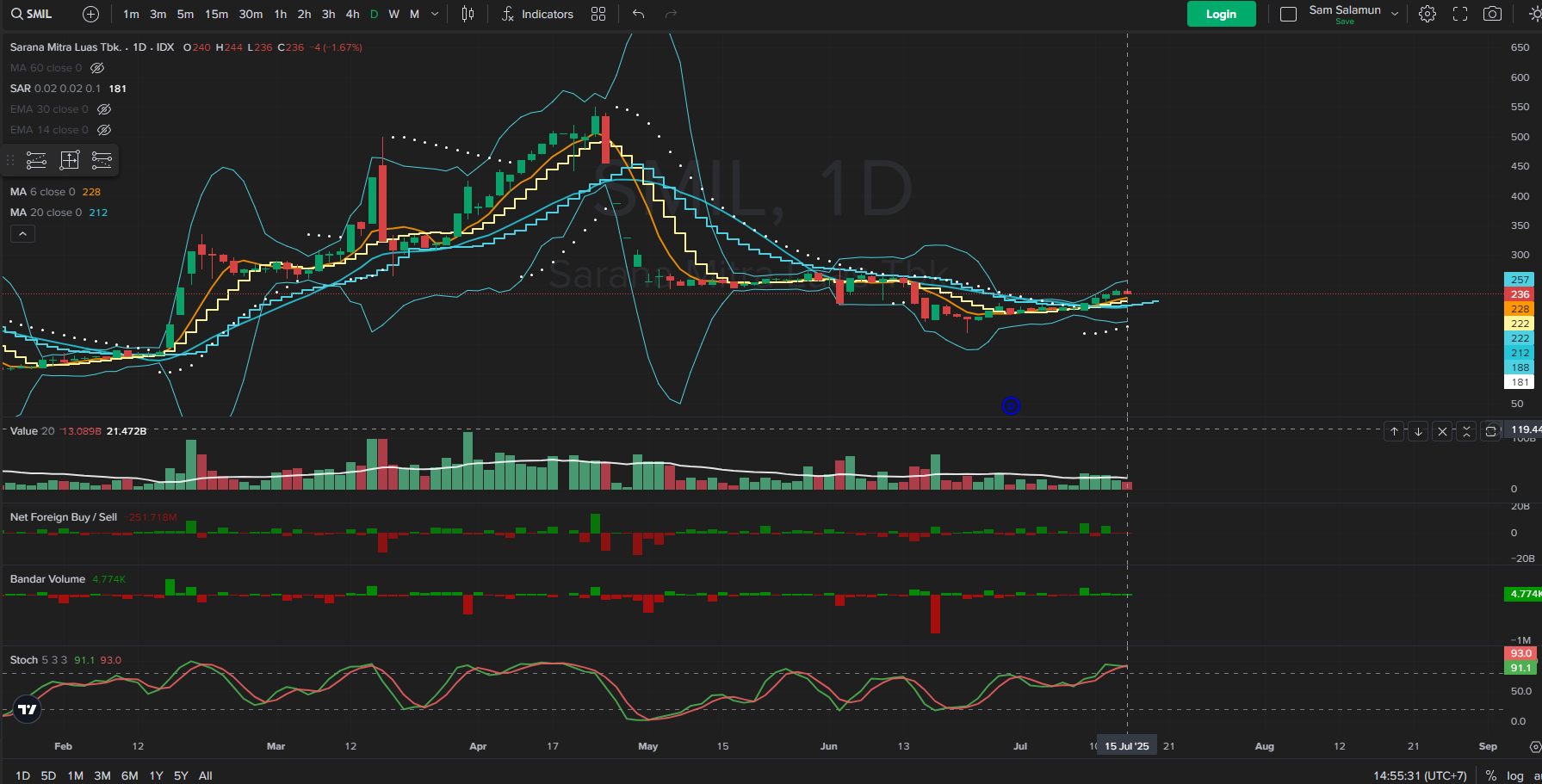The height and width of the screenshot is (784, 1542).
Task: Switch to the 4h timeframe
Action: click(353, 14)
